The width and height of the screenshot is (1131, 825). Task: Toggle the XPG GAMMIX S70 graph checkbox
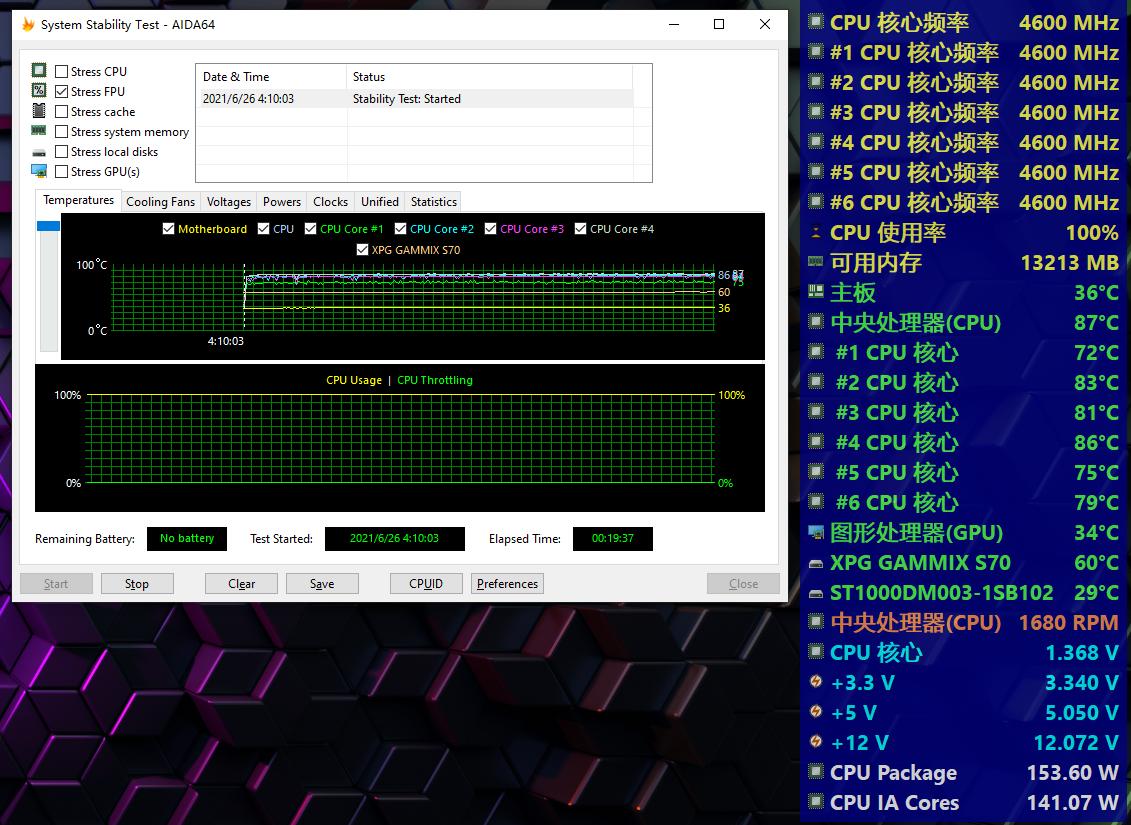pos(363,250)
